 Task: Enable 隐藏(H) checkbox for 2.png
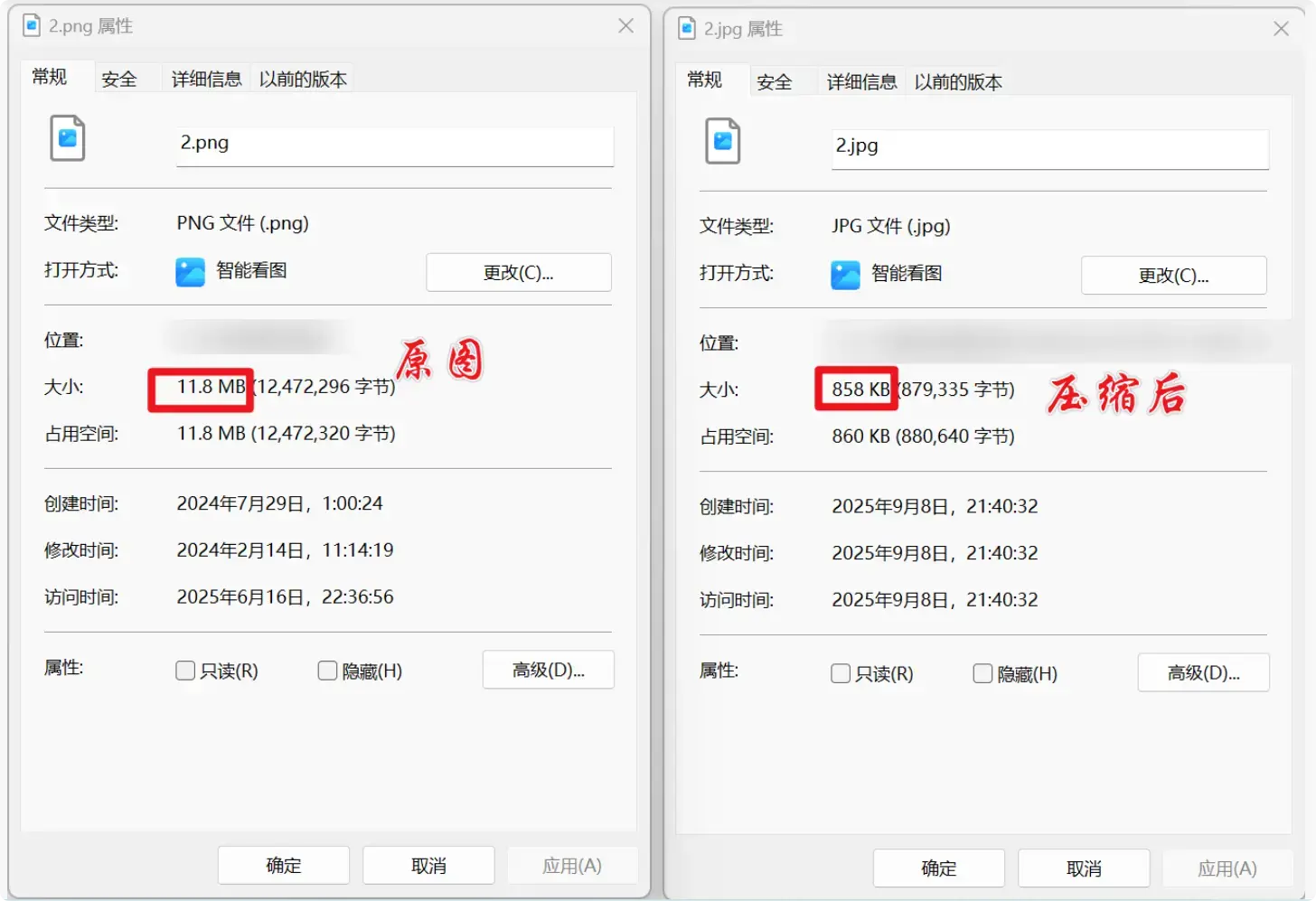326,671
